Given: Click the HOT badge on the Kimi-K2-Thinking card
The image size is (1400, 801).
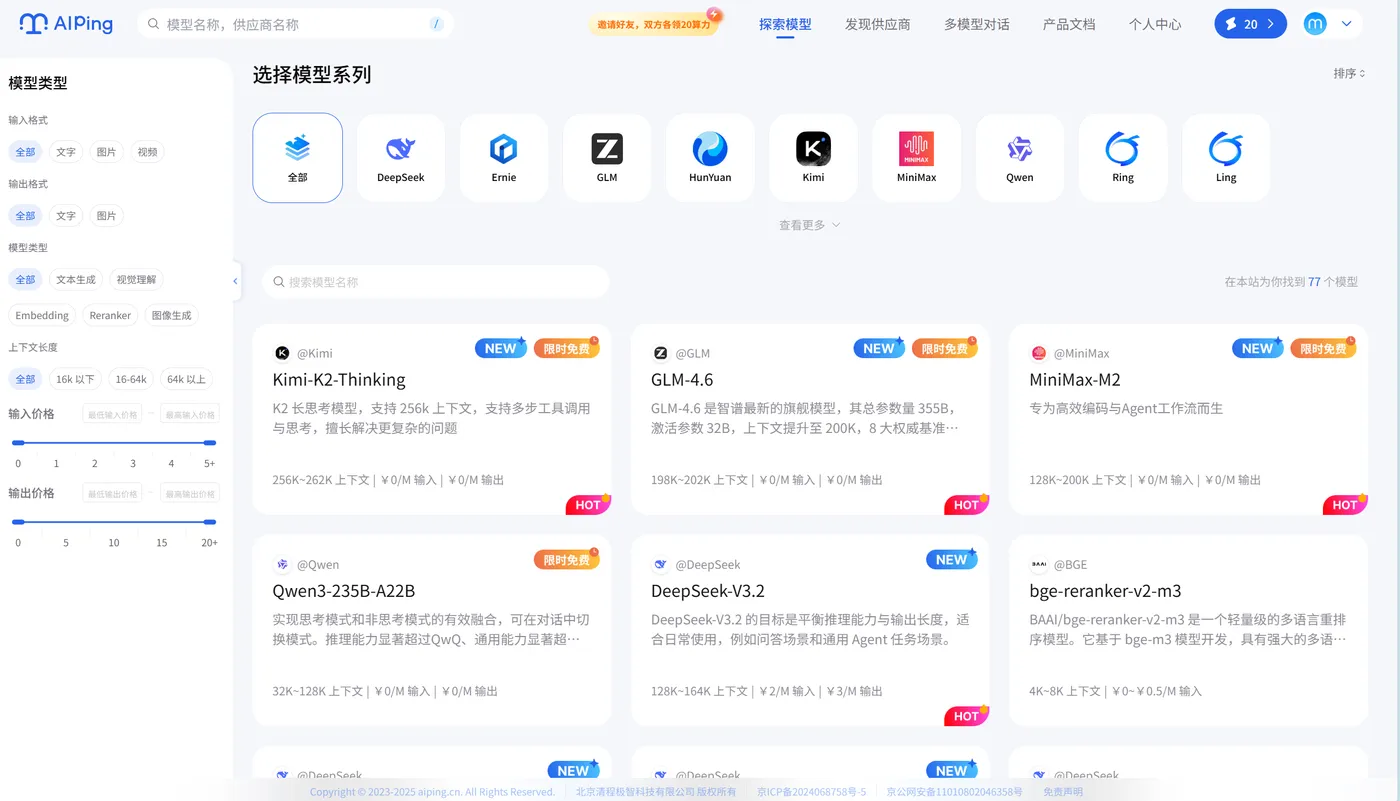Looking at the screenshot, I should tap(589, 504).
